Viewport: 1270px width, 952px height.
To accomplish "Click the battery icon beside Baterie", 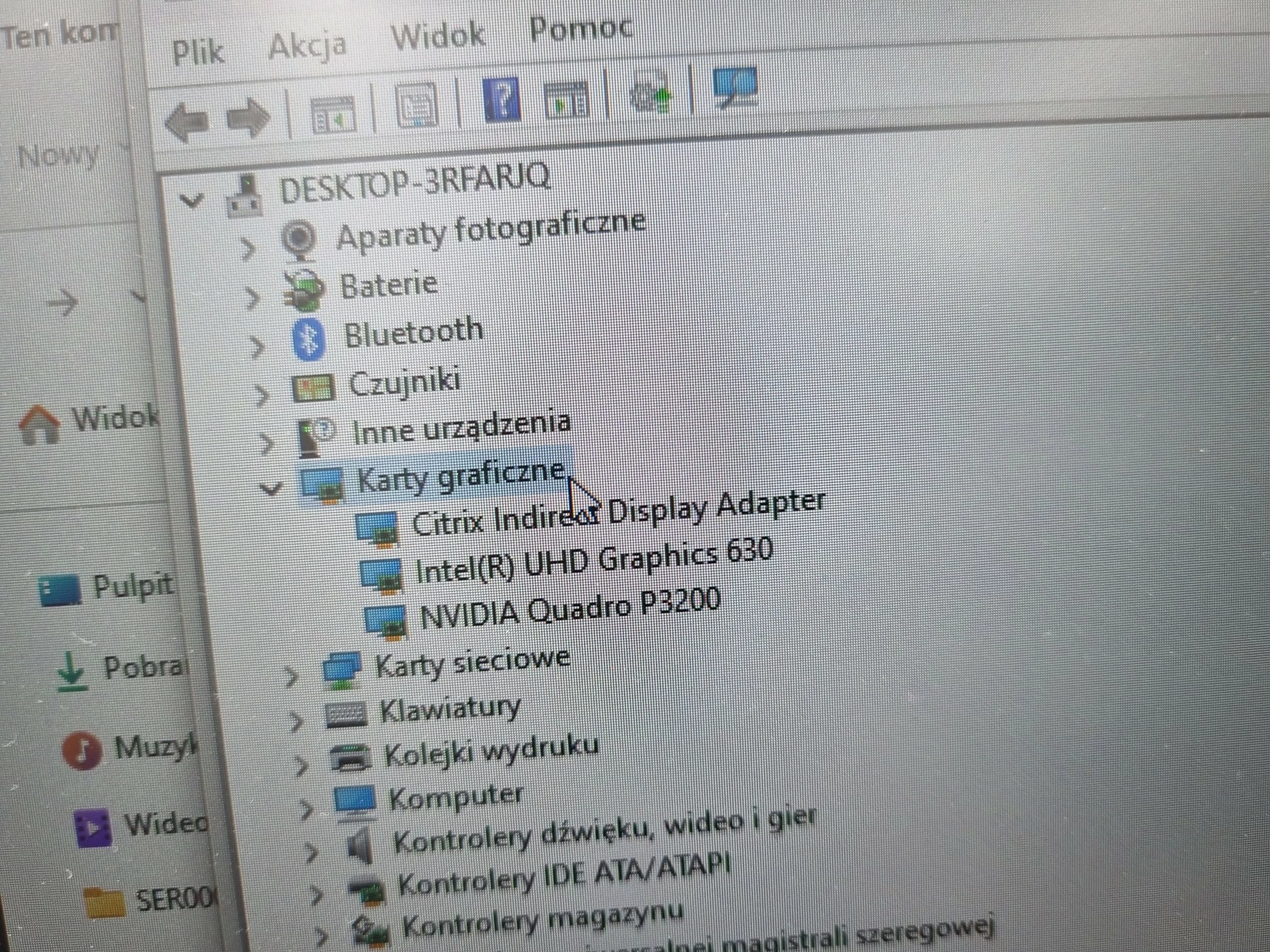I will pyautogui.click(x=304, y=290).
